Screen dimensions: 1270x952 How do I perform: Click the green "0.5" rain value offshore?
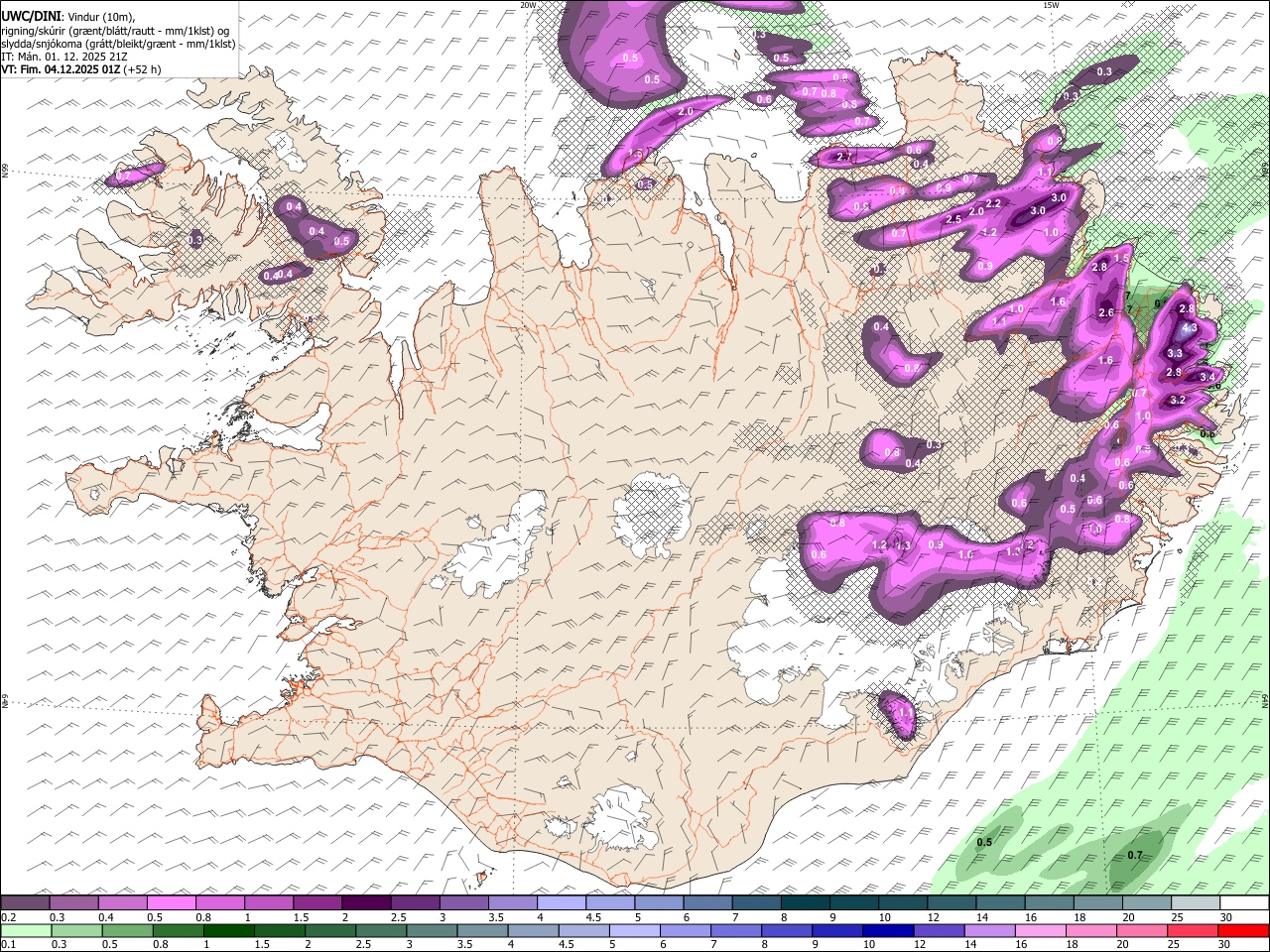tap(984, 842)
